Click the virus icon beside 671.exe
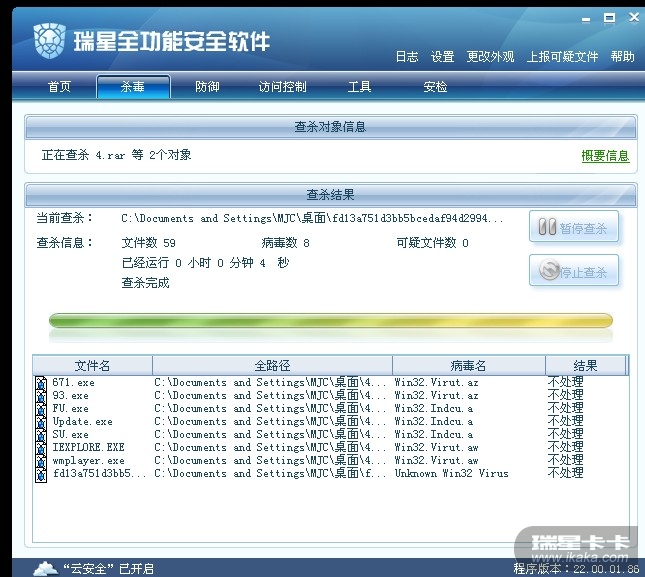The width and height of the screenshot is (645, 577). coord(41,383)
